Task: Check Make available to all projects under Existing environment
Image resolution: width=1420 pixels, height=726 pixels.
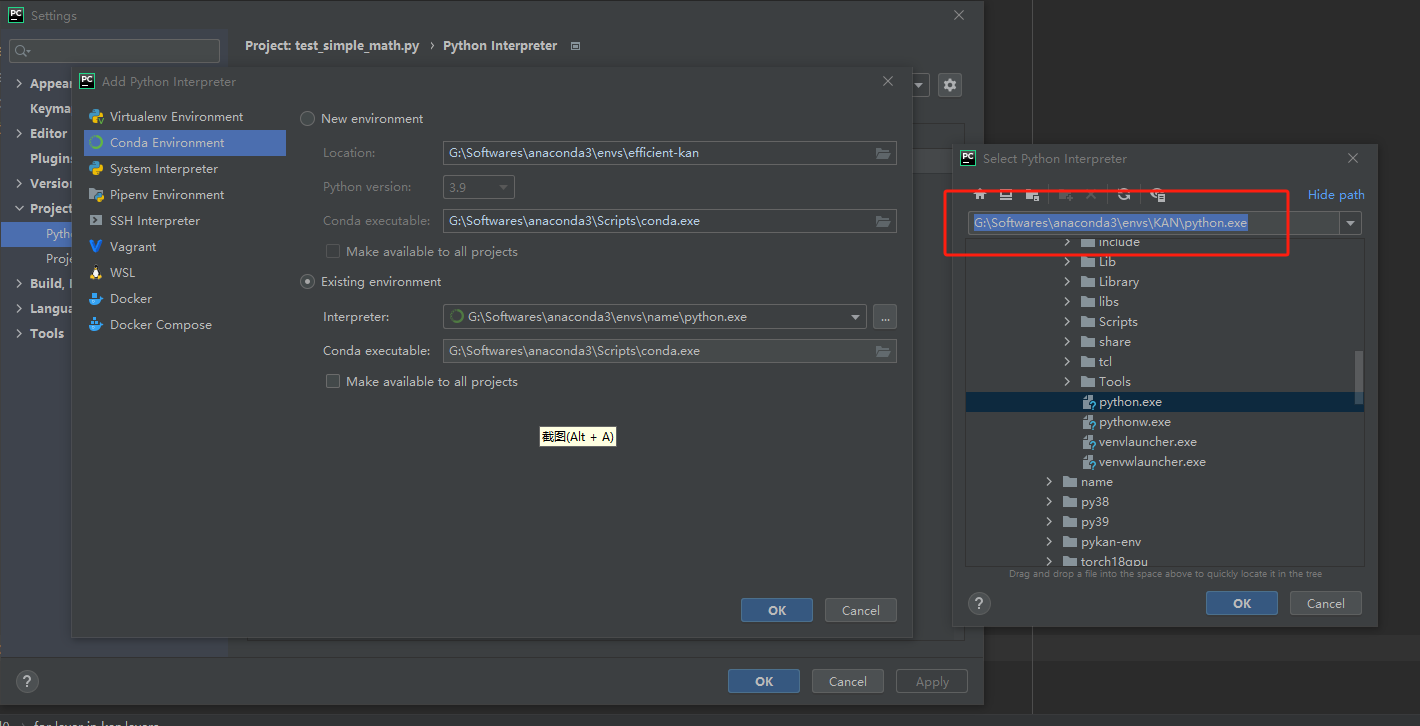Action: click(333, 382)
